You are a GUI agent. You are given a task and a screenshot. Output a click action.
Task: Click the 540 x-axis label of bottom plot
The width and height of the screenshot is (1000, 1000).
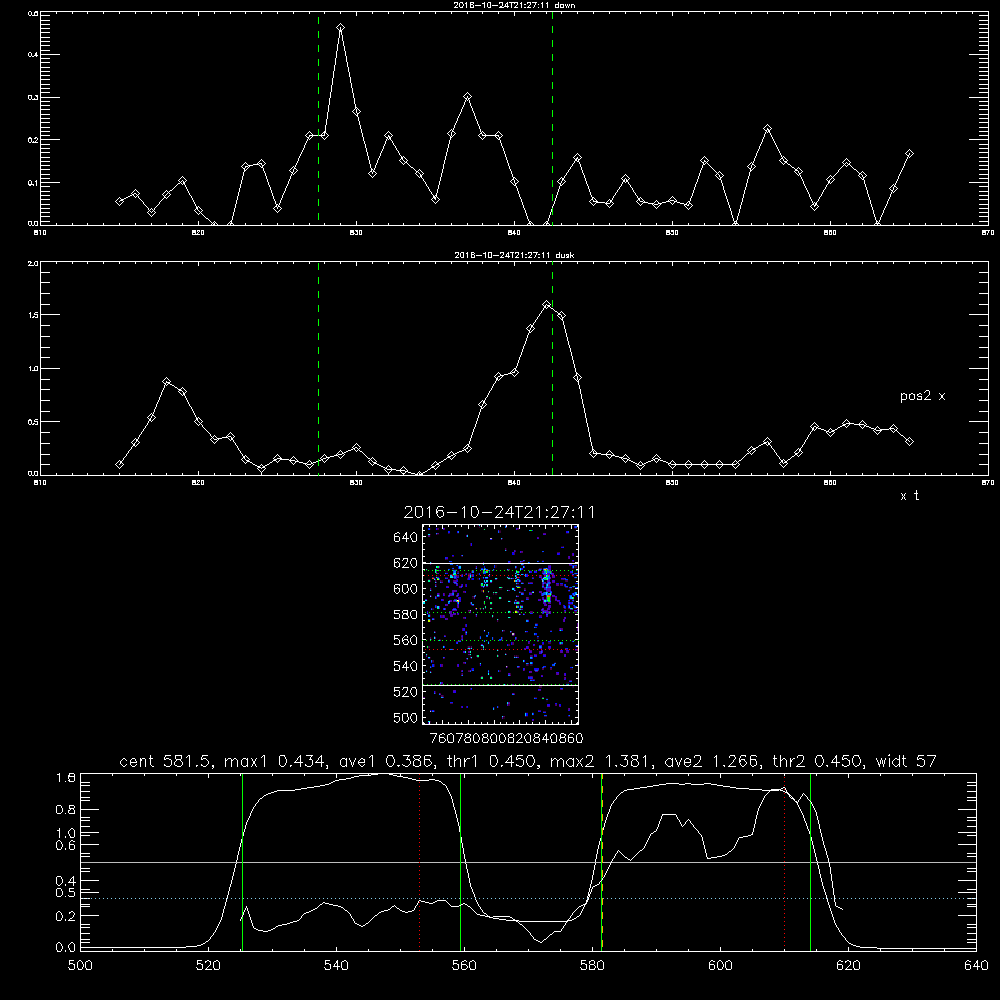(x=336, y=966)
